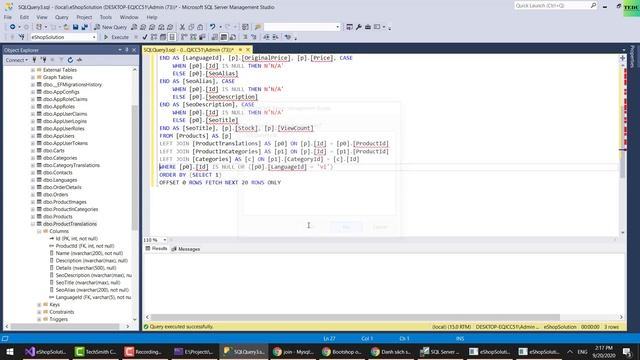The image size is (640, 360).
Task: Click the Open File folder icon
Action: click(66, 27)
